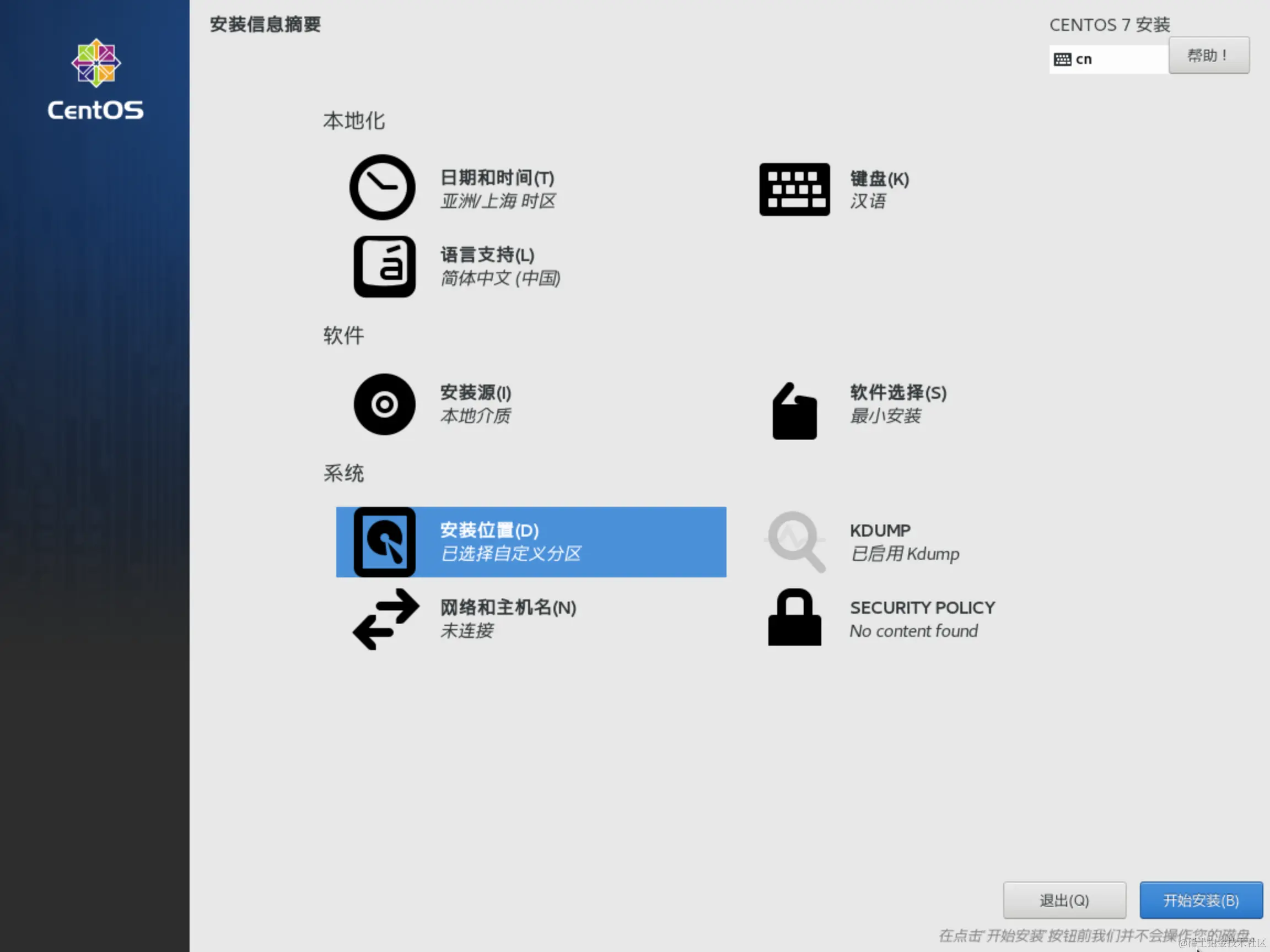Click the cn keyboard layout indicator

tap(1108, 58)
